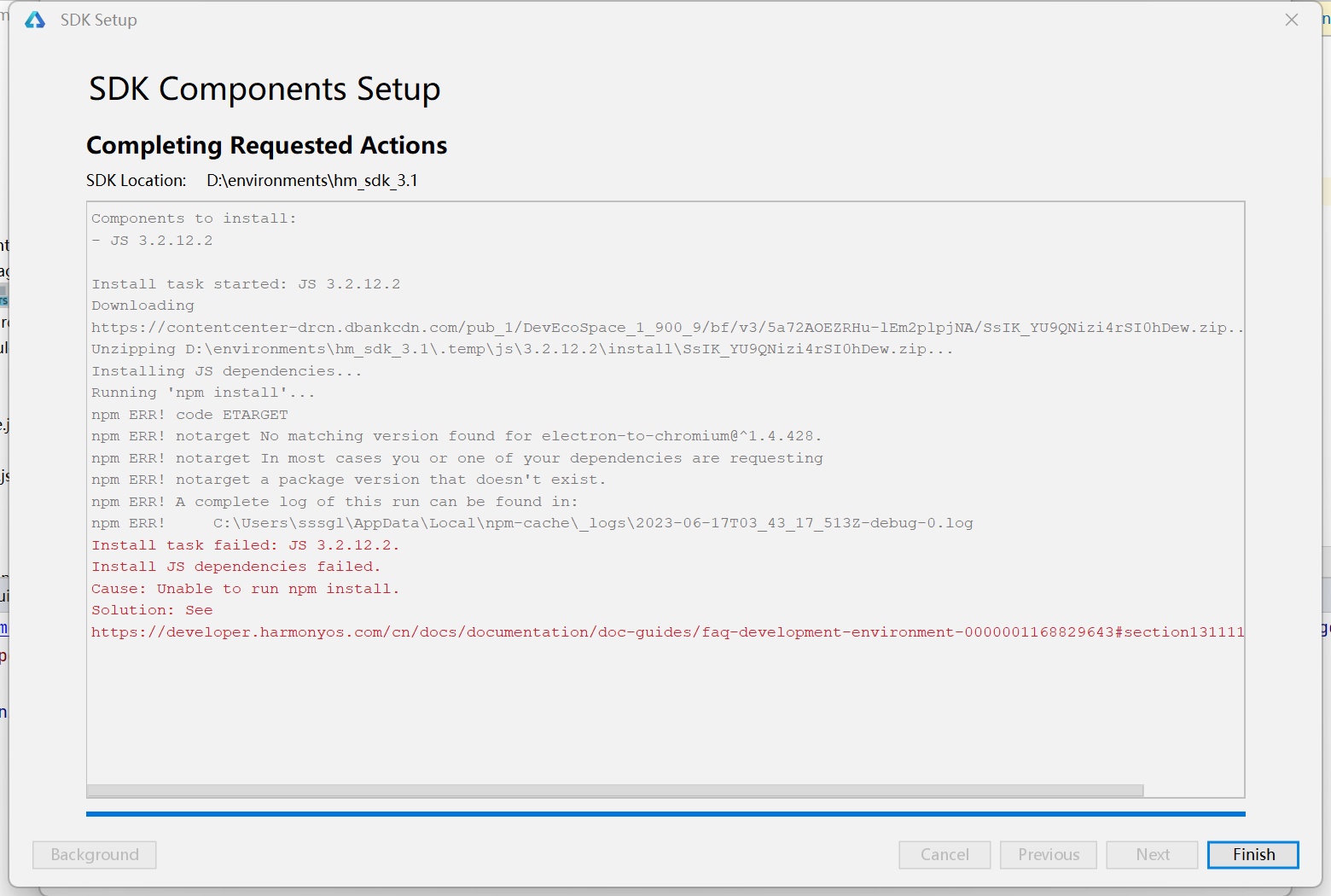Click the 'Running npm install...' line

(203, 393)
